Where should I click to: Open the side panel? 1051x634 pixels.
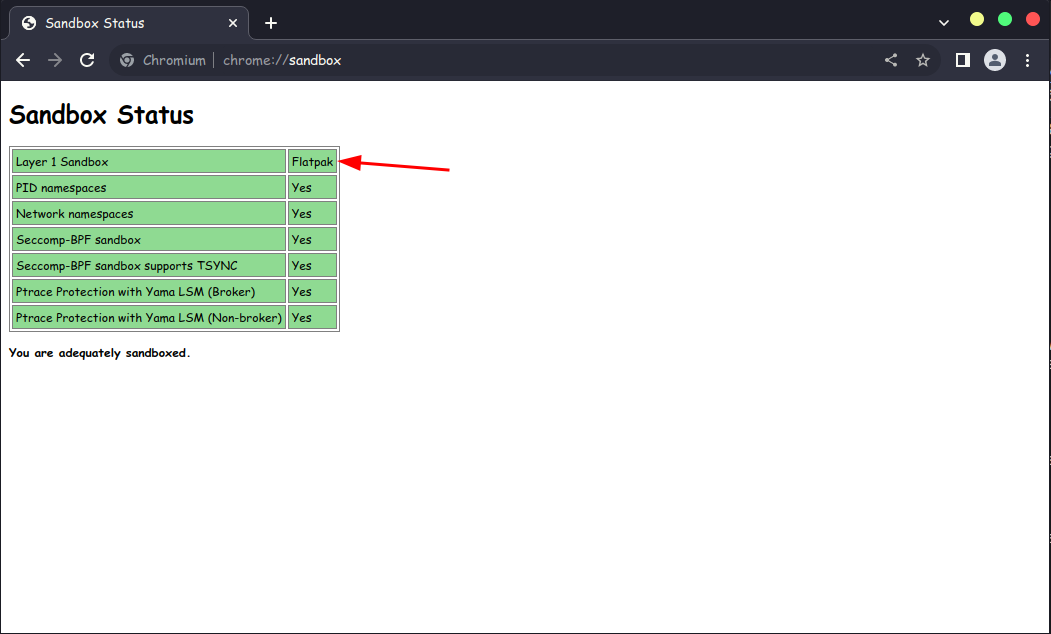click(963, 60)
